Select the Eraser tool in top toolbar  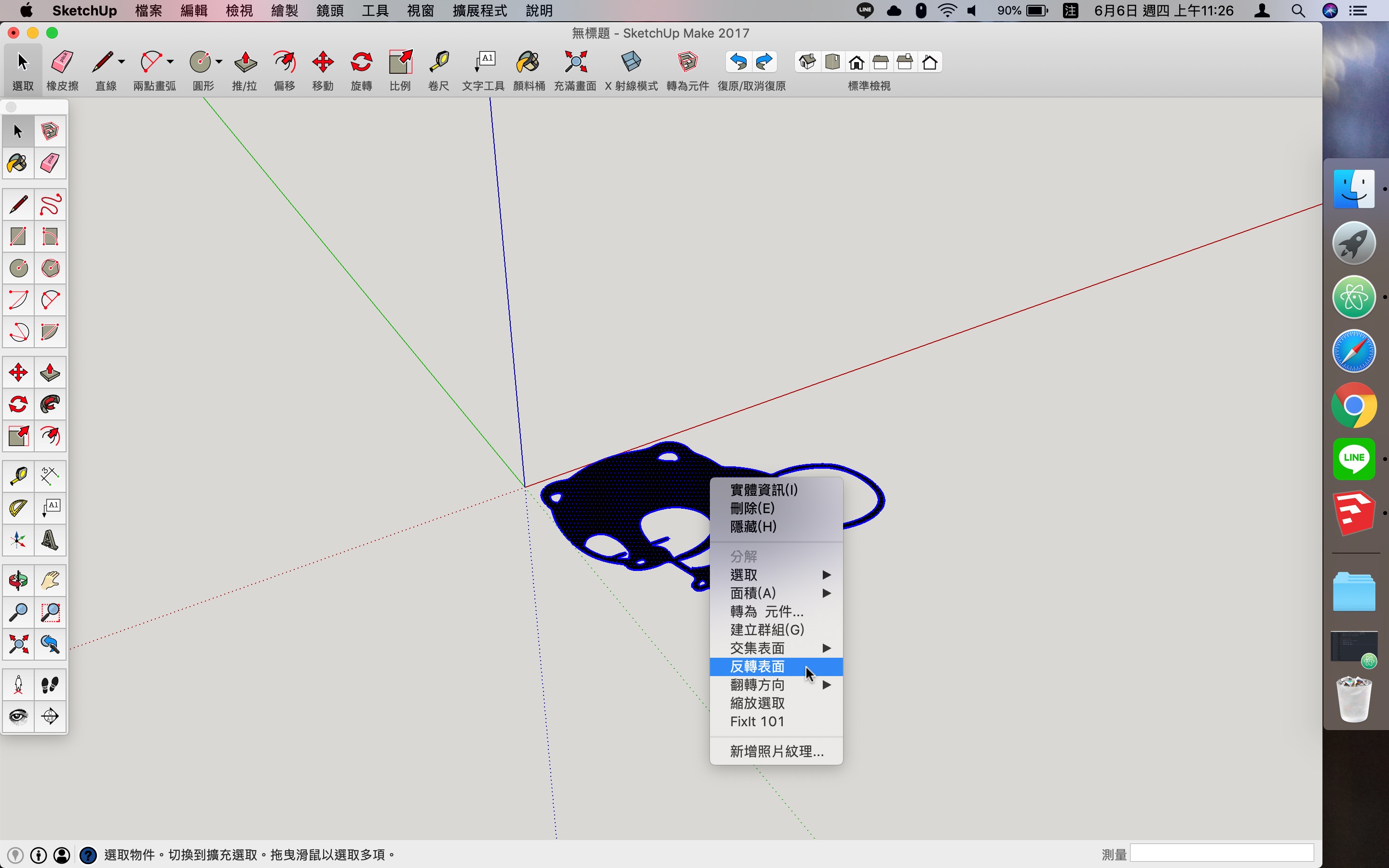[62, 63]
